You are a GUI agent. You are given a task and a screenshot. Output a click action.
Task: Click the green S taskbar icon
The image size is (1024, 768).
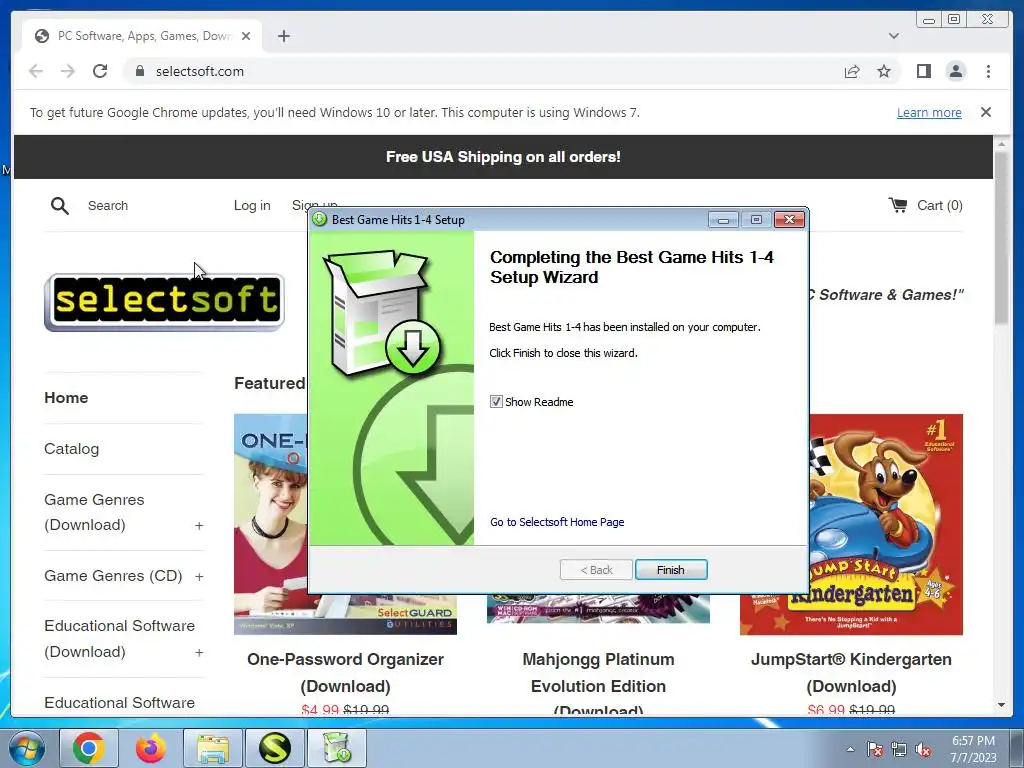click(x=275, y=748)
